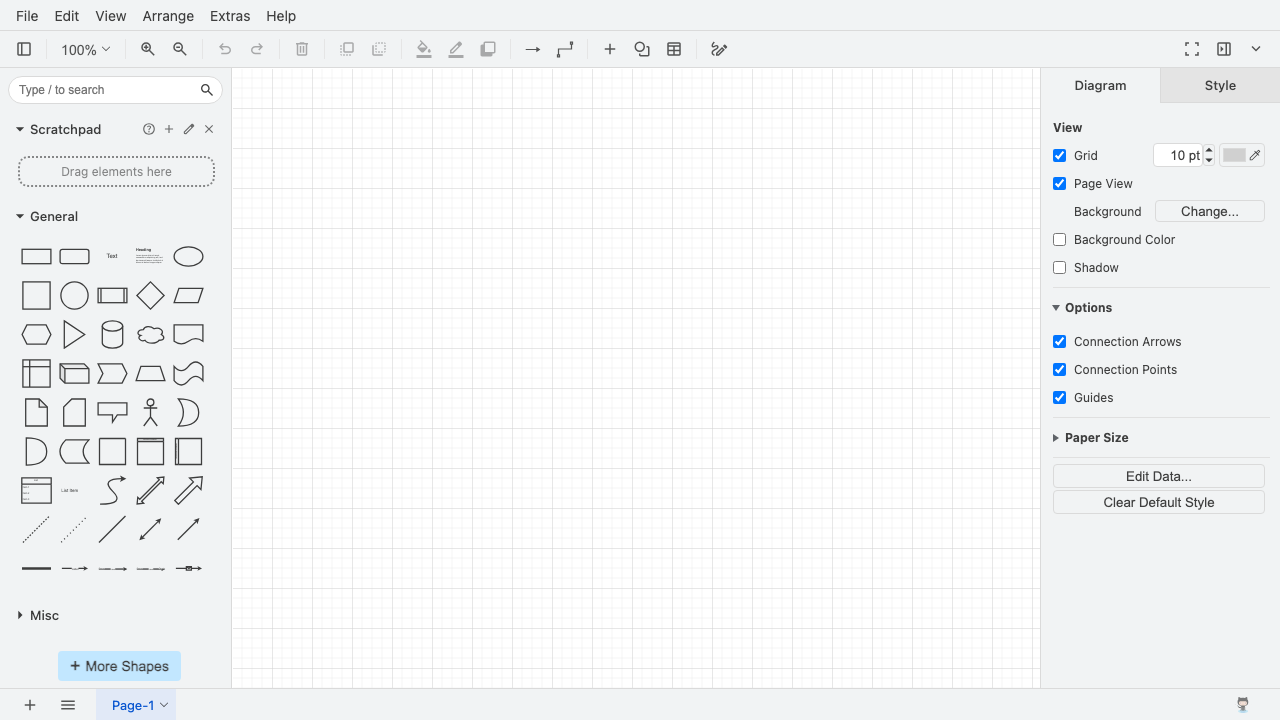The height and width of the screenshot is (720, 1280).
Task: Open the Connection arrow style icon
Action: pyautogui.click(x=533, y=49)
